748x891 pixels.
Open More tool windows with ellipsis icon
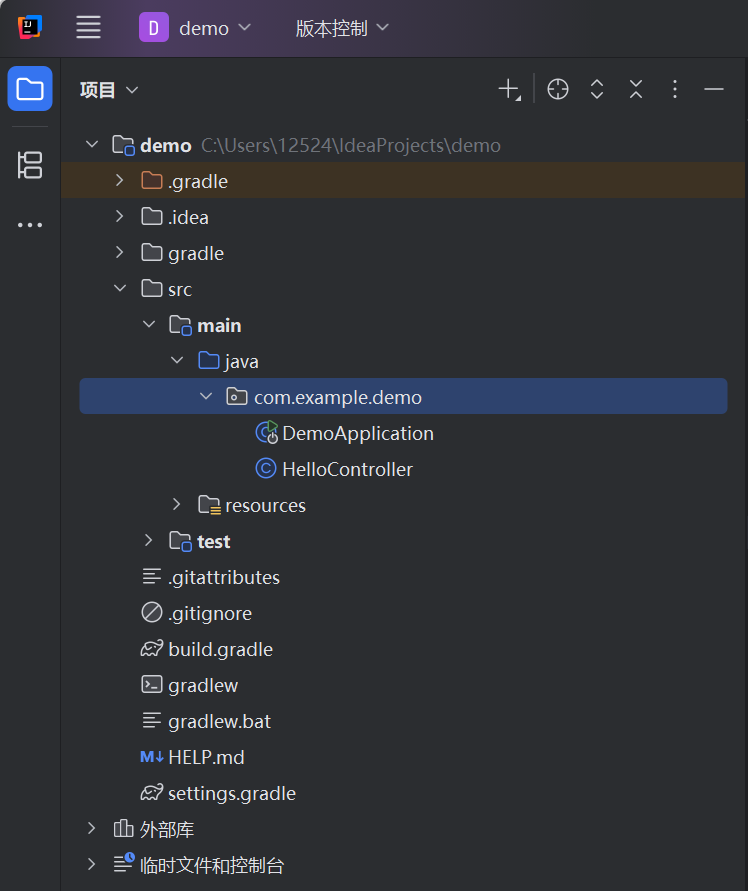tap(29, 224)
